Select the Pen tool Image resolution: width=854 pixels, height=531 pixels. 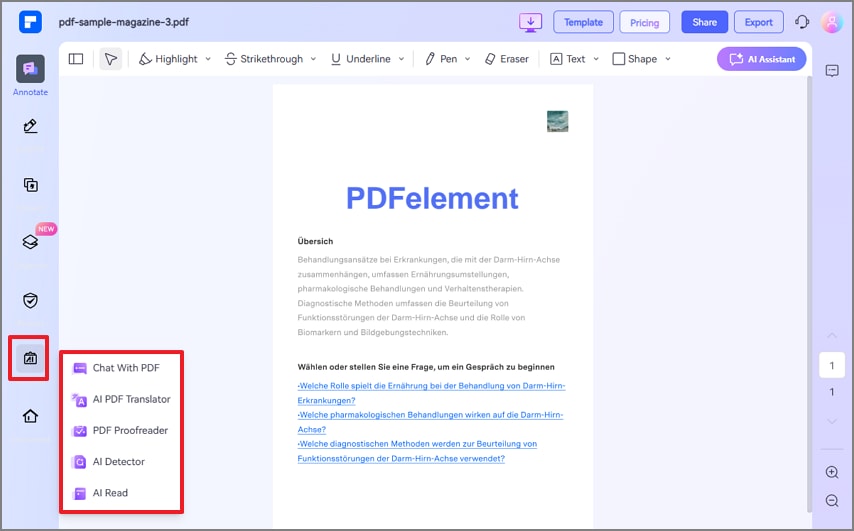441,59
